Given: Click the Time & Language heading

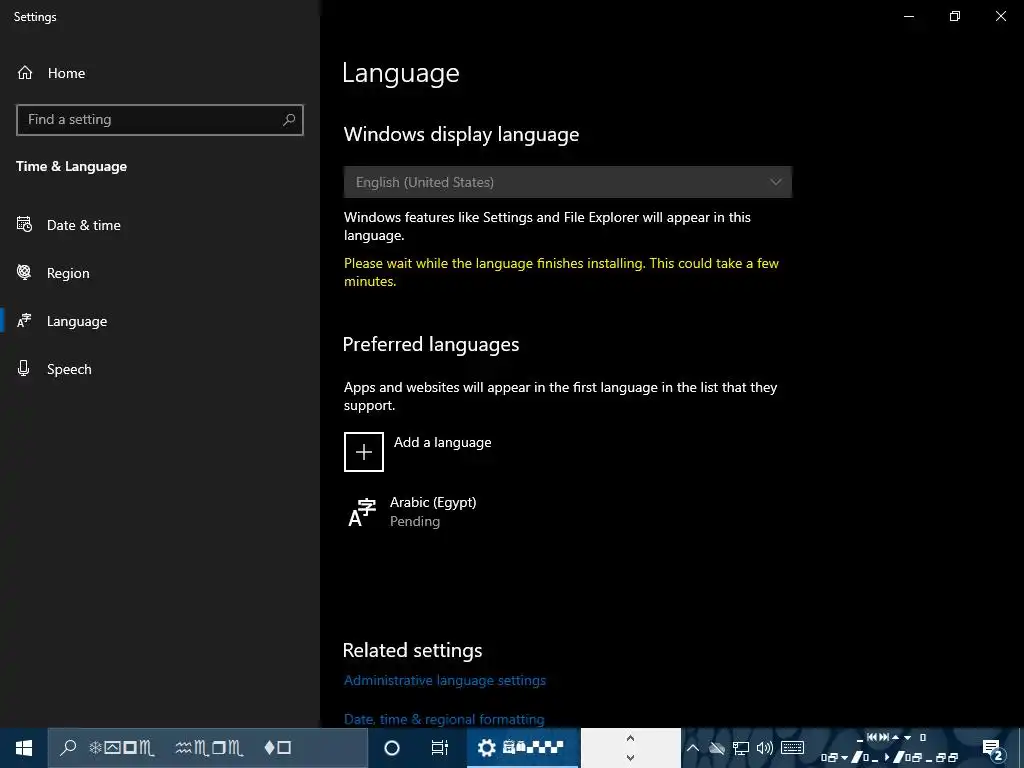Looking at the screenshot, I should coord(71,167).
